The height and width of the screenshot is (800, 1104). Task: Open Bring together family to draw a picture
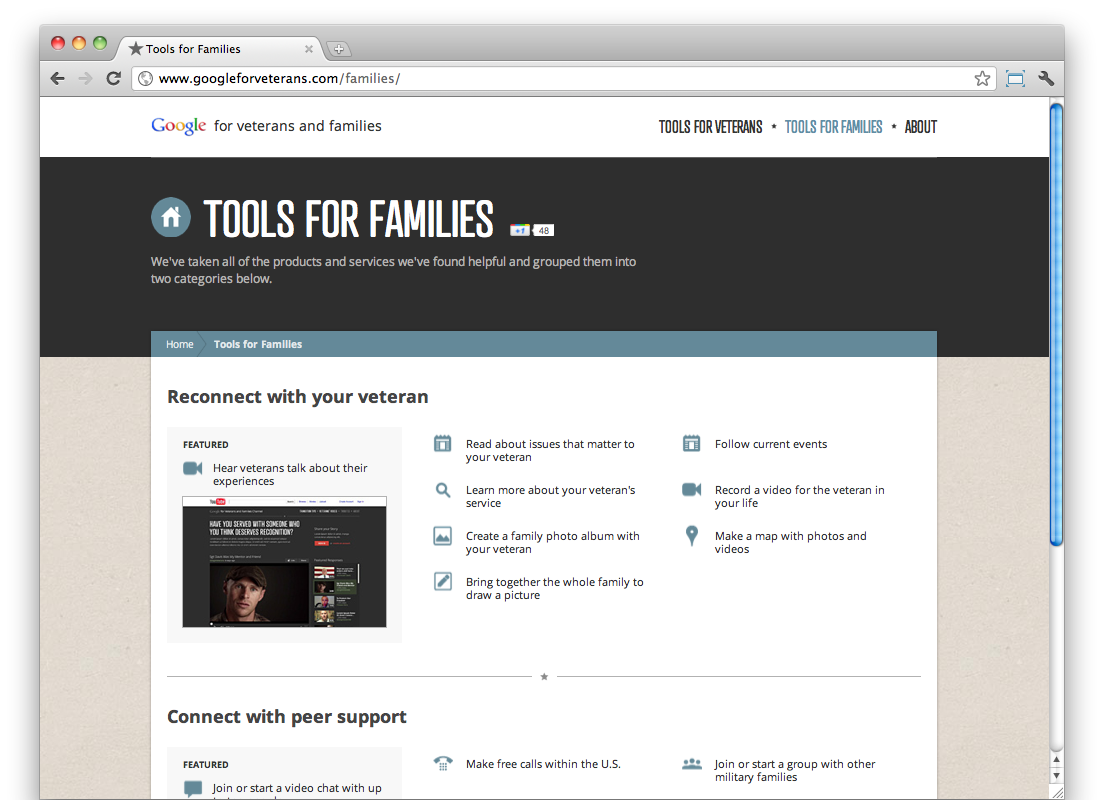click(555, 589)
